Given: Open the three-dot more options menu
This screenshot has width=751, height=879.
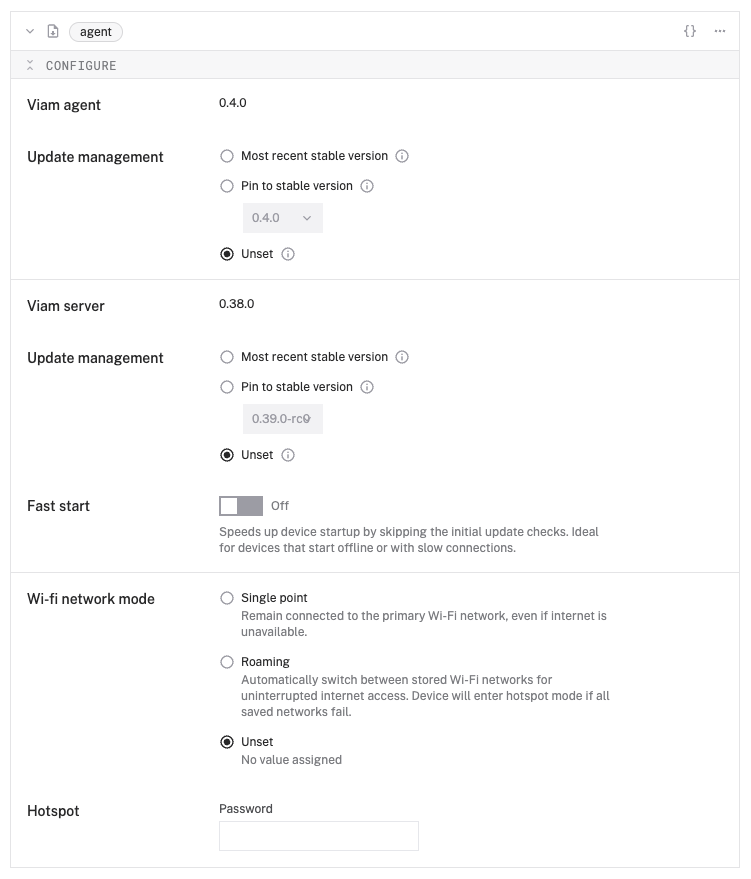Looking at the screenshot, I should click(x=720, y=32).
